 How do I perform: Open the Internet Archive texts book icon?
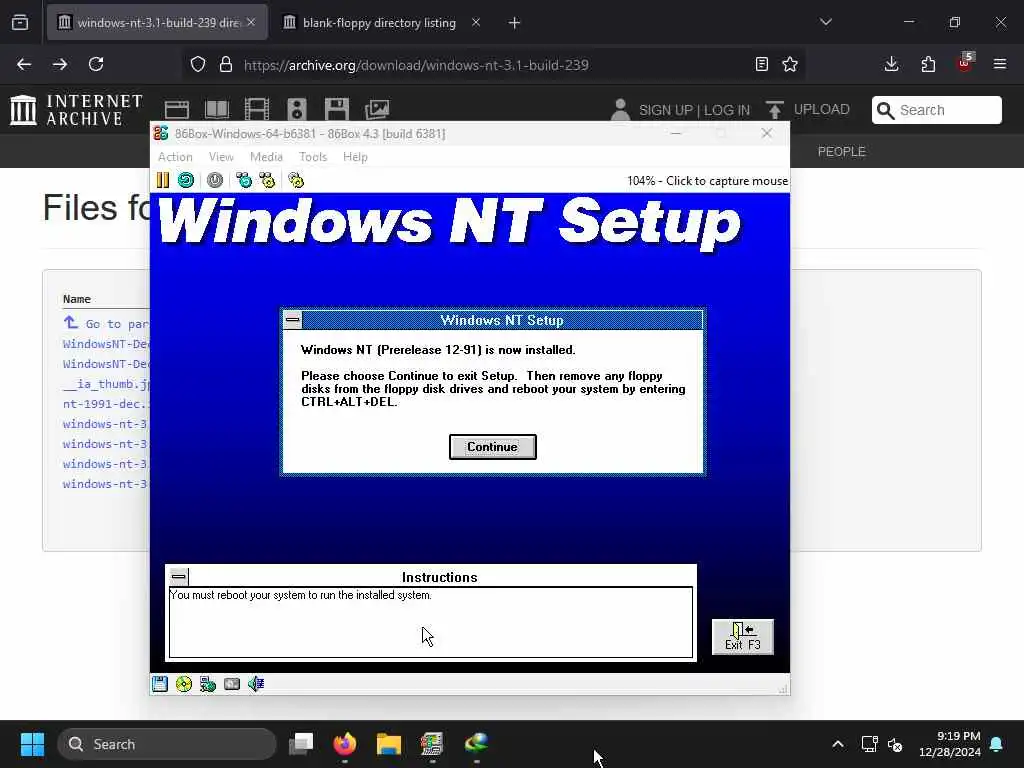pos(217,109)
